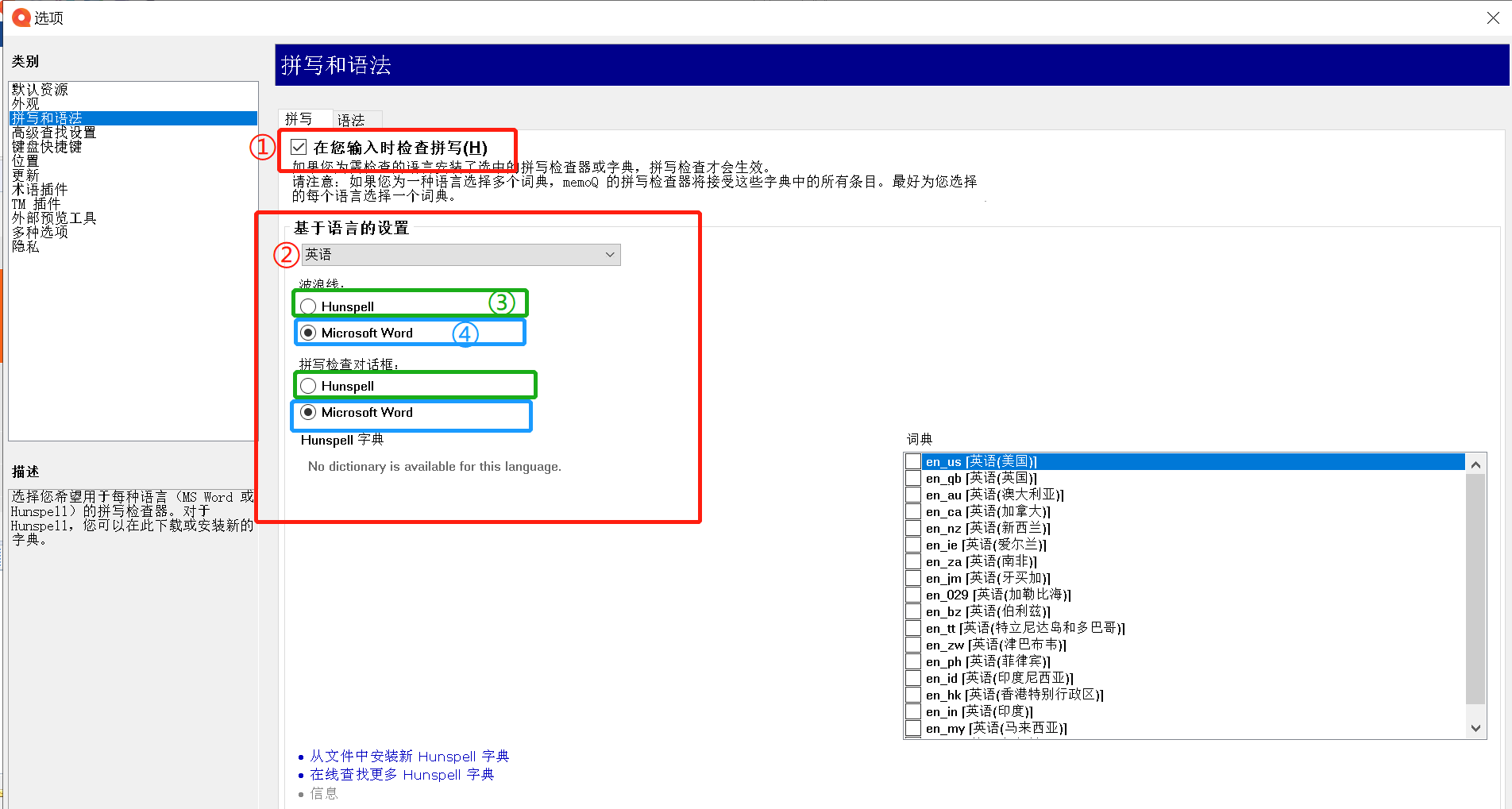Click dictionary list scrollbar up arrow
The width and height of the screenshot is (1512, 809).
[1475, 464]
